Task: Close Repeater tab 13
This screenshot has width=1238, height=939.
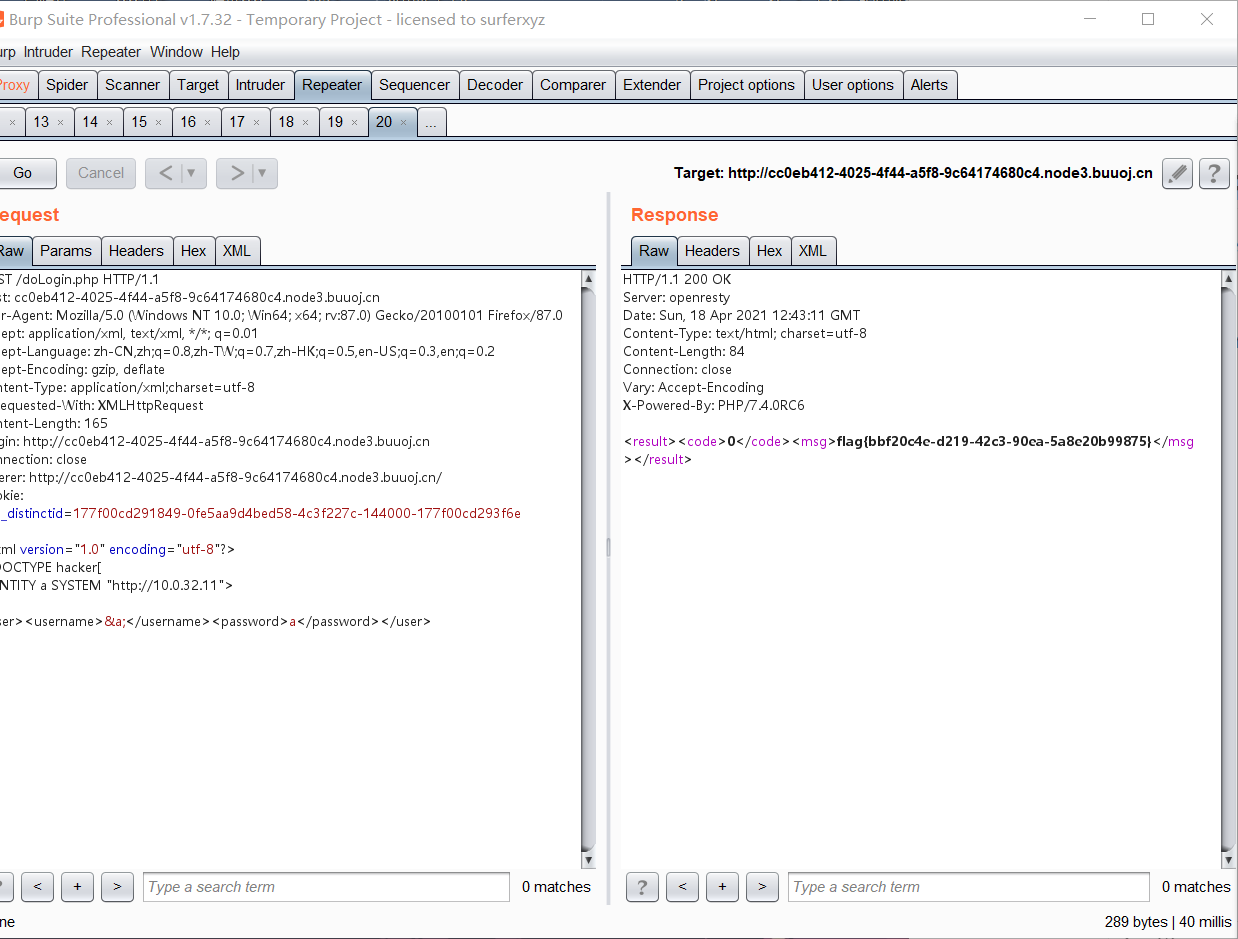Action: 60,123
